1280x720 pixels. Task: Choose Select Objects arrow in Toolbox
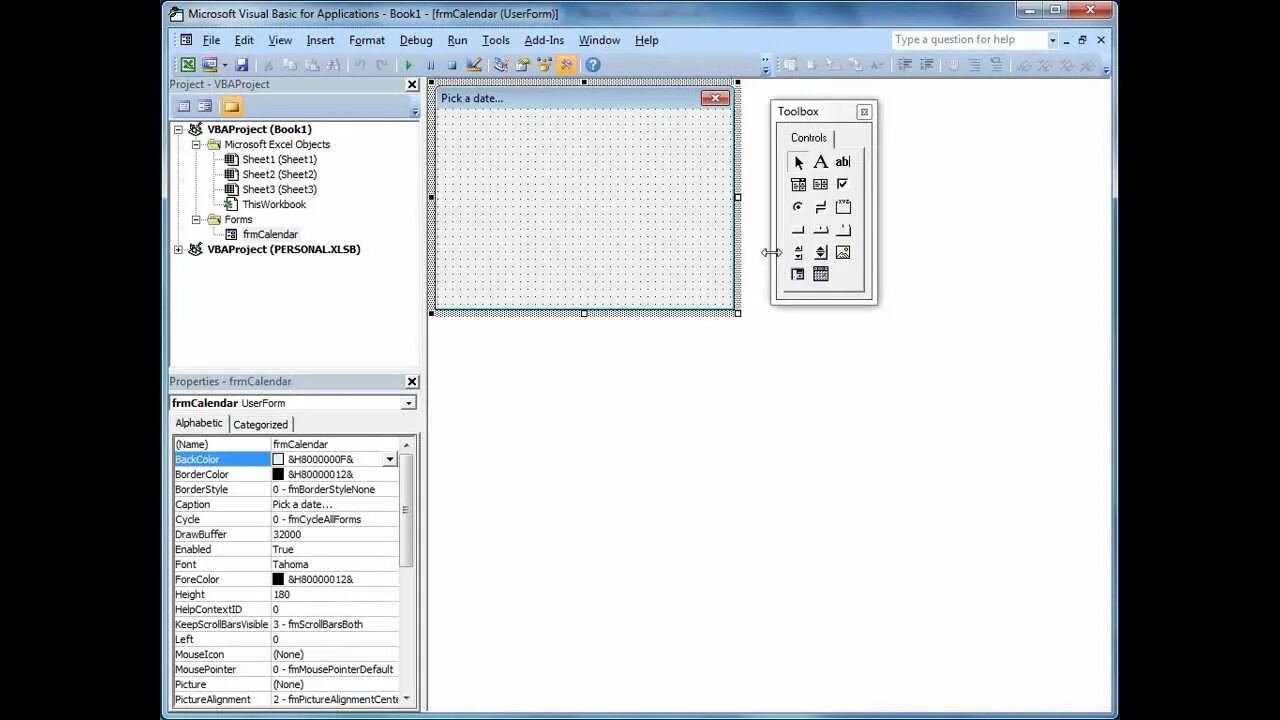click(x=798, y=162)
